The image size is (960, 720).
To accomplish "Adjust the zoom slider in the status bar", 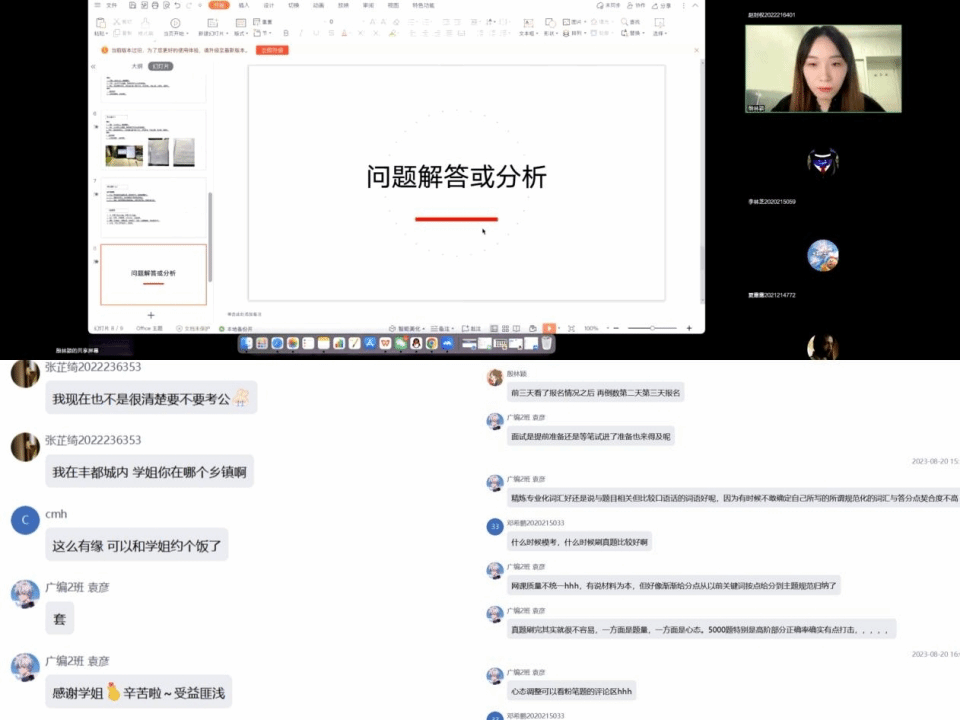I will pyautogui.click(x=652, y=328).
